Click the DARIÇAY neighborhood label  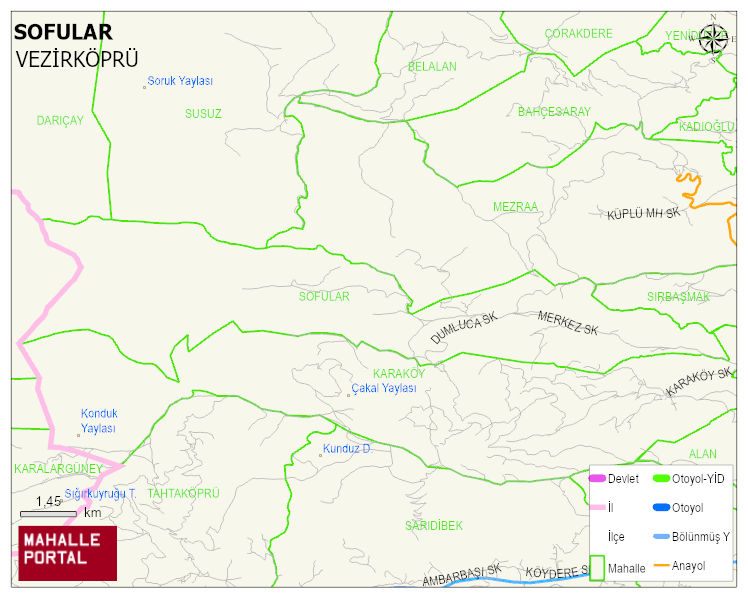[x=60, y=121]
